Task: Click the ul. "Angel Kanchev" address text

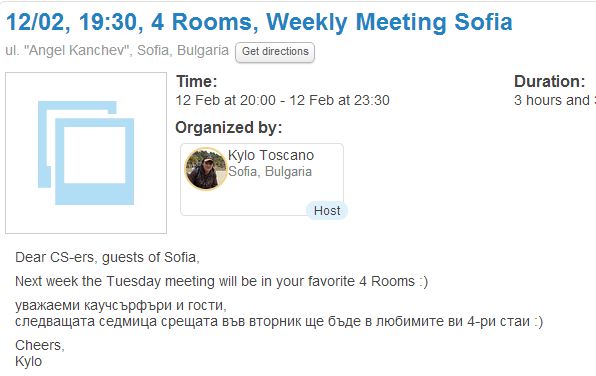Action: click(117, 50)
